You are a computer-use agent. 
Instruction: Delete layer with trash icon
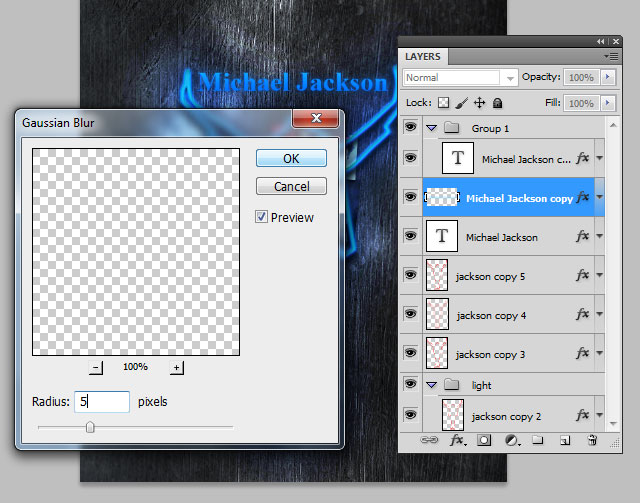click(592, 440)
